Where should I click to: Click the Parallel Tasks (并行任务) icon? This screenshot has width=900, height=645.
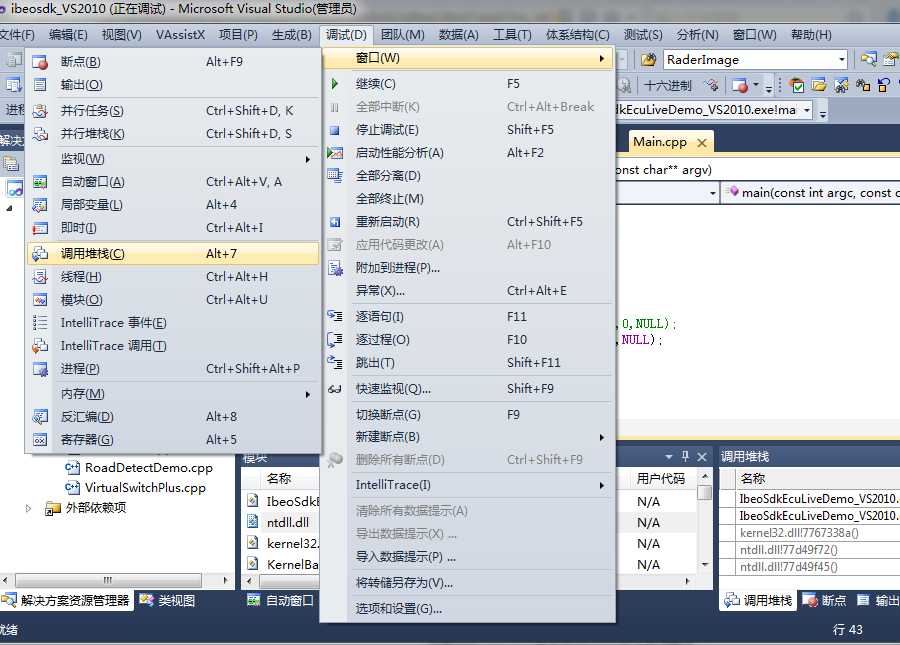click(x=40, y=111)
